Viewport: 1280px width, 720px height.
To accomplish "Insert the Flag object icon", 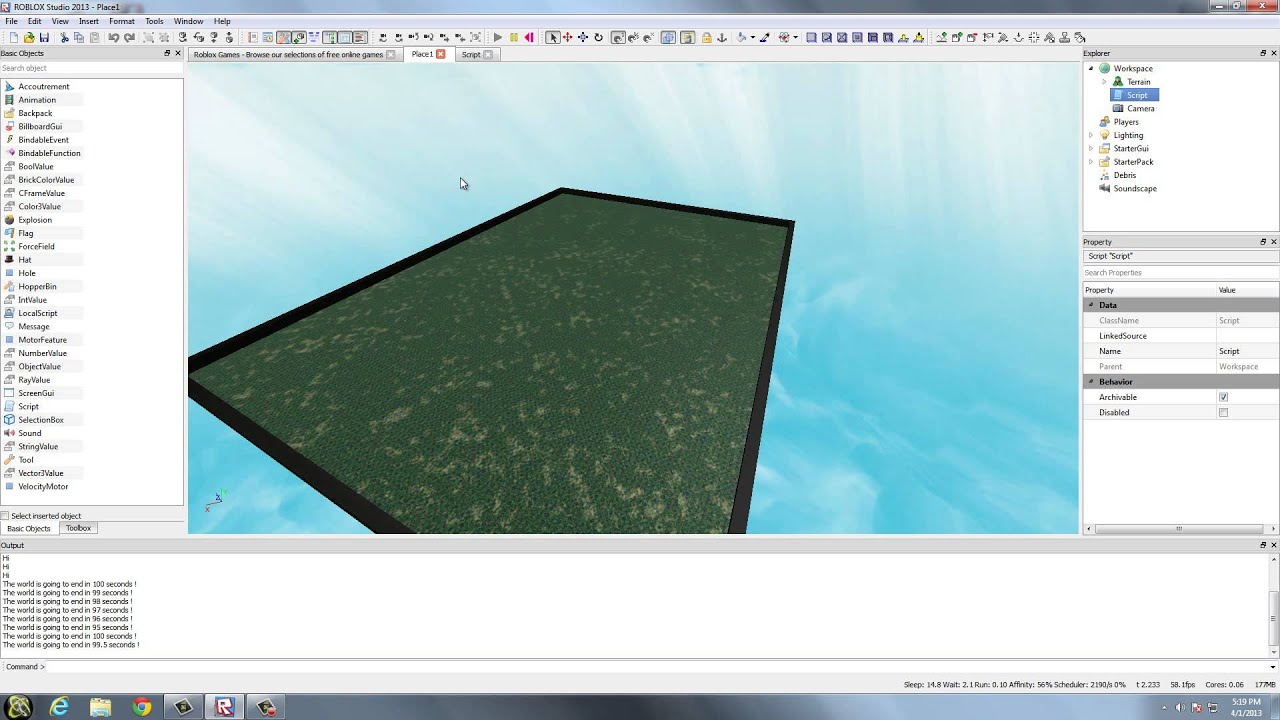I will [x=9, y=233].
